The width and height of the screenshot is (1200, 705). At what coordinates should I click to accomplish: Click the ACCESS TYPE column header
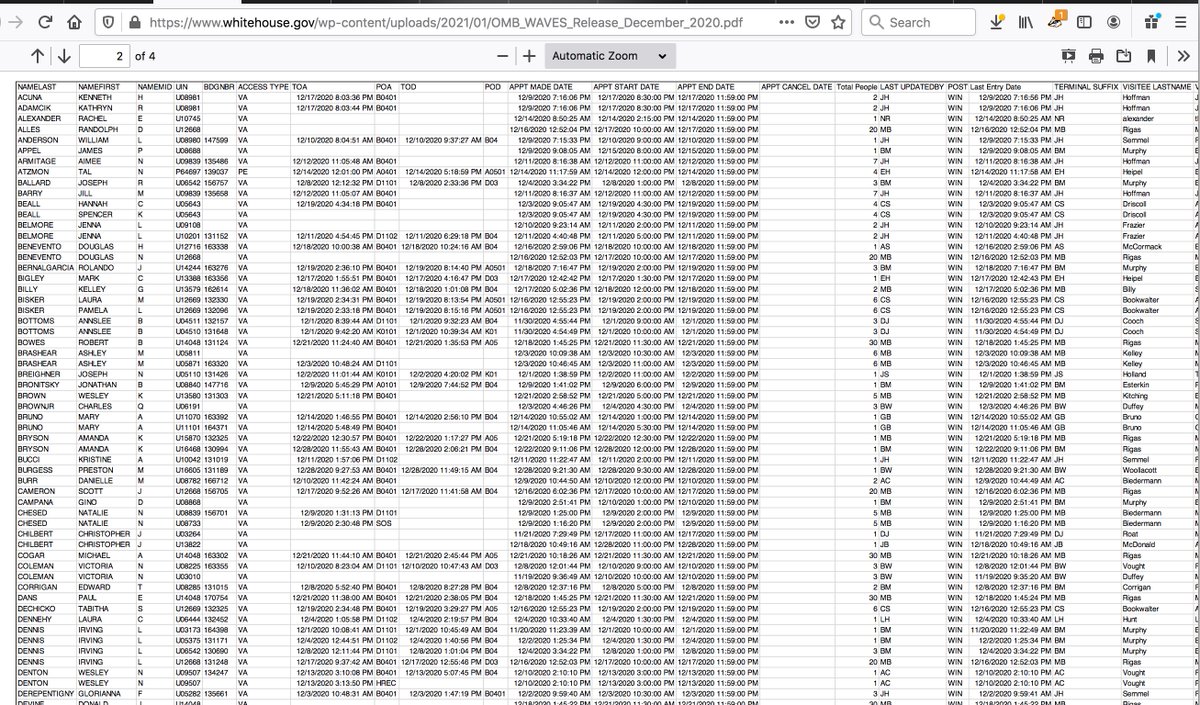pyautogui.click(x=264, y=87)
